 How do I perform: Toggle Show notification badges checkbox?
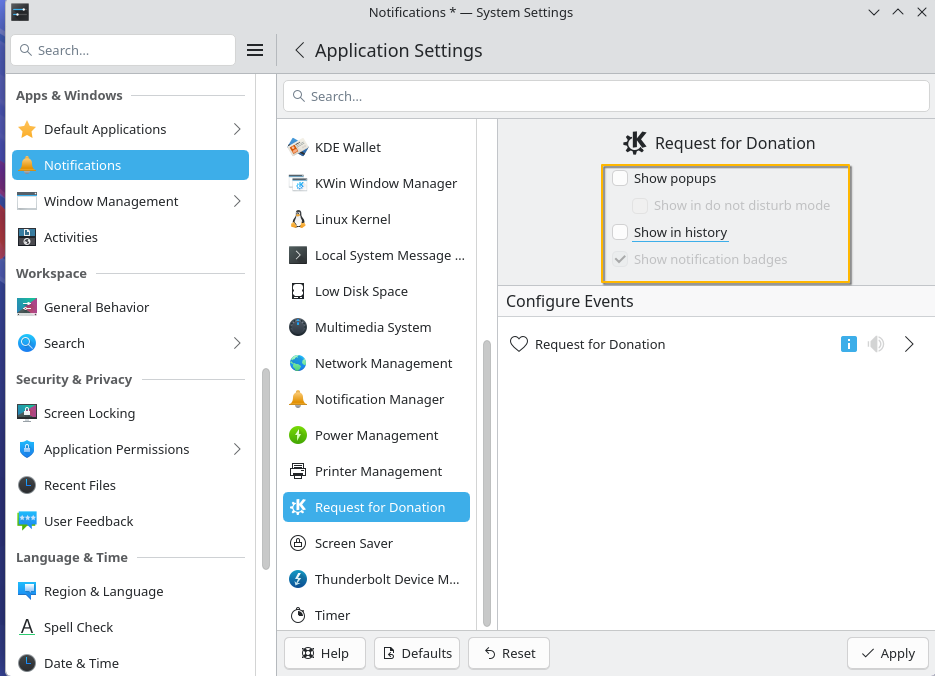[620, 259]
